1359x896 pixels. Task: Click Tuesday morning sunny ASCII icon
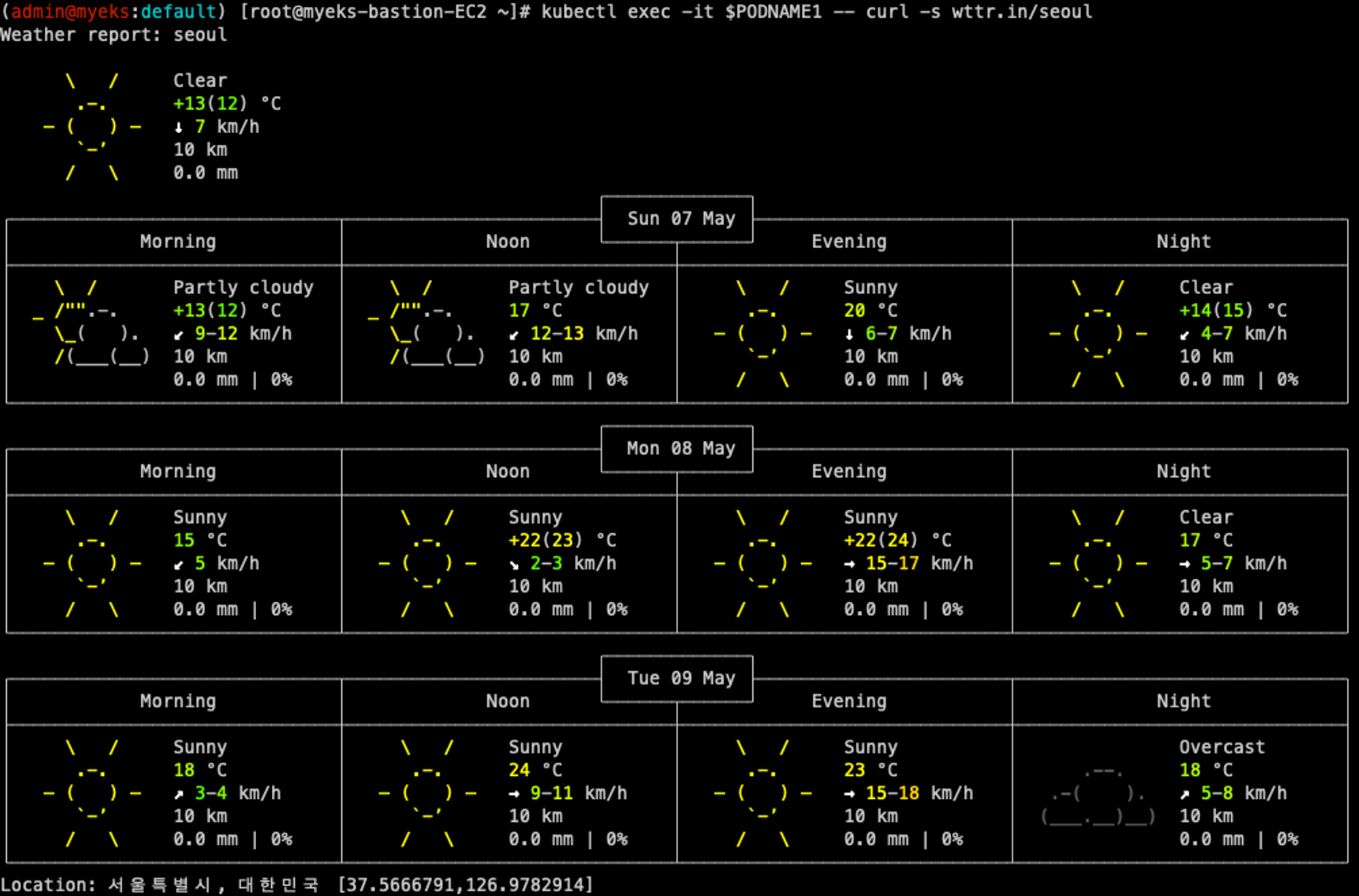click(92, 793)
